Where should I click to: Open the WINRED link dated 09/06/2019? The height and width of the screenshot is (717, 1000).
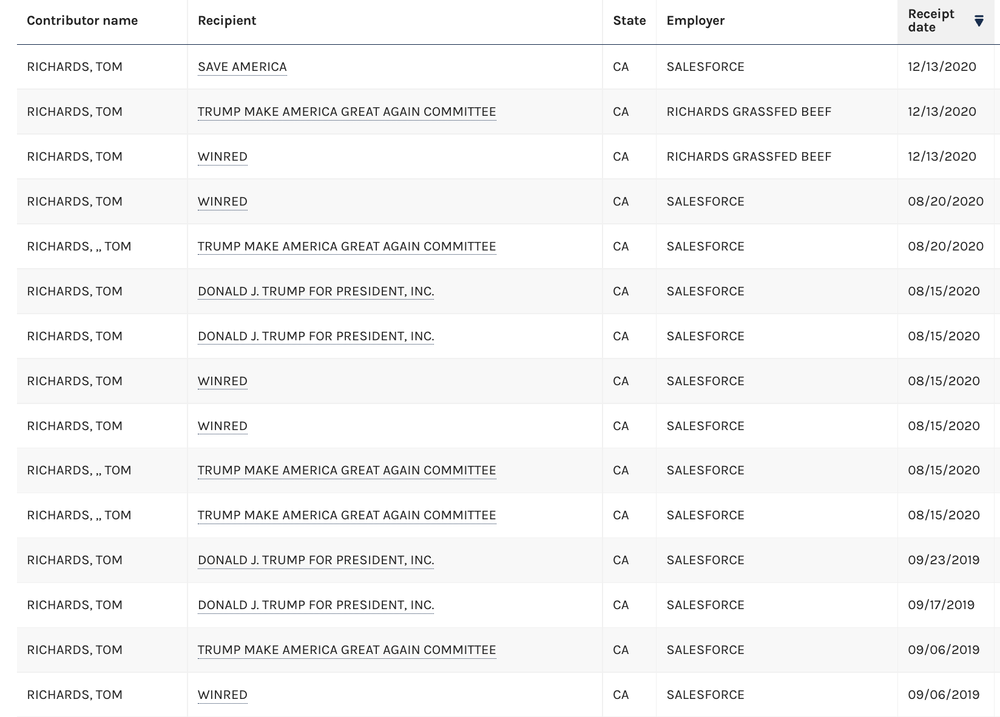[x=223, y=695]
